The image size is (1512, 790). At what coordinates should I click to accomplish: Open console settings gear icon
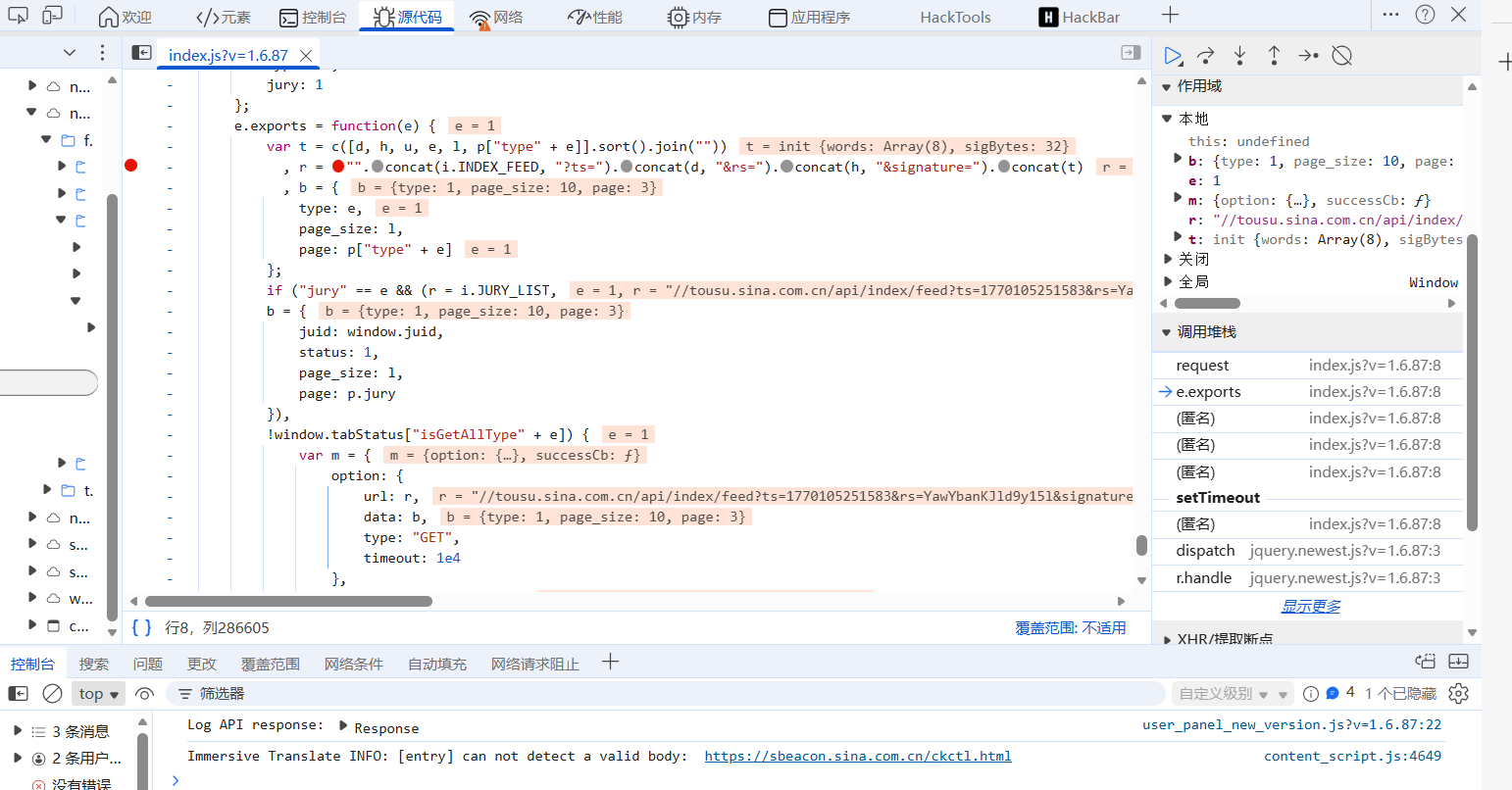1459,694
